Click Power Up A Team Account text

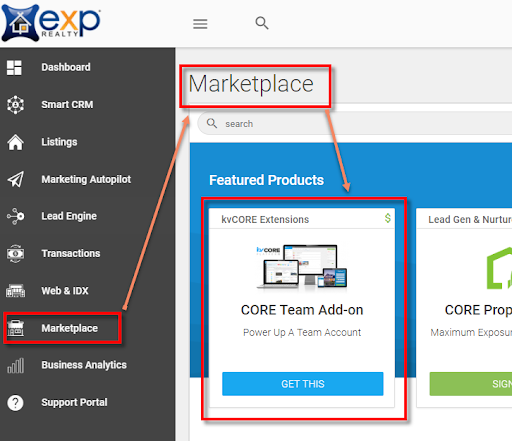tap(302, 332)
